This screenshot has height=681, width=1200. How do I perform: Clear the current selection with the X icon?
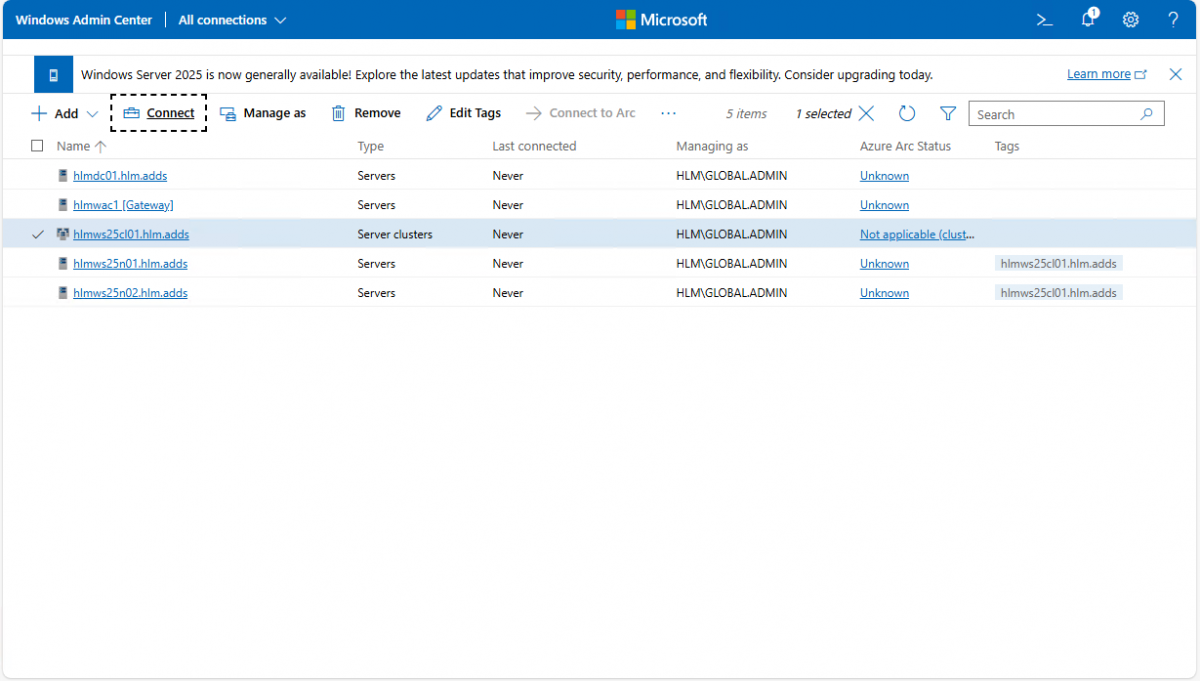867,114
